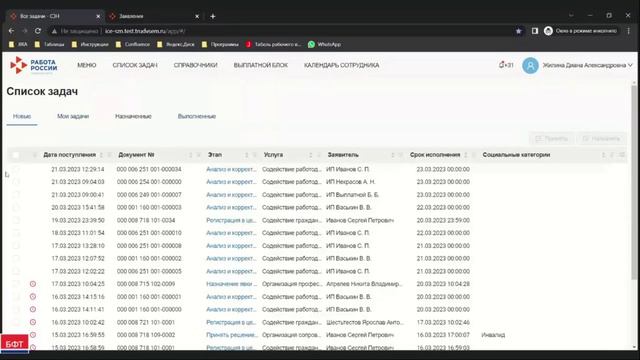Sort by Услуга column

(x=311, y=155)
